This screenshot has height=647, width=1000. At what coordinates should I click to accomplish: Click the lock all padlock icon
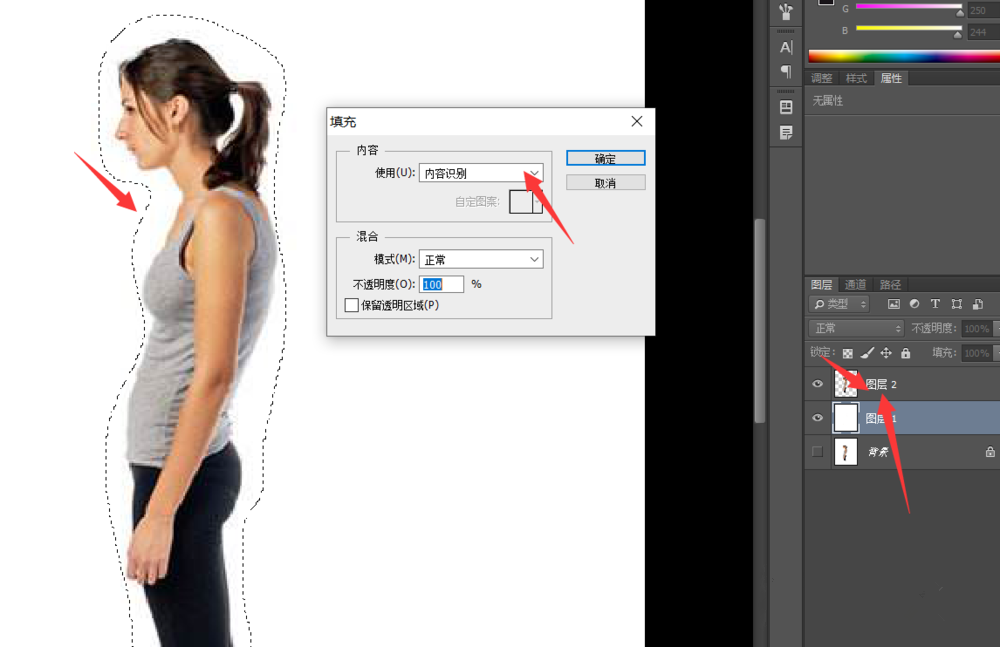click(x=905, y=353)
